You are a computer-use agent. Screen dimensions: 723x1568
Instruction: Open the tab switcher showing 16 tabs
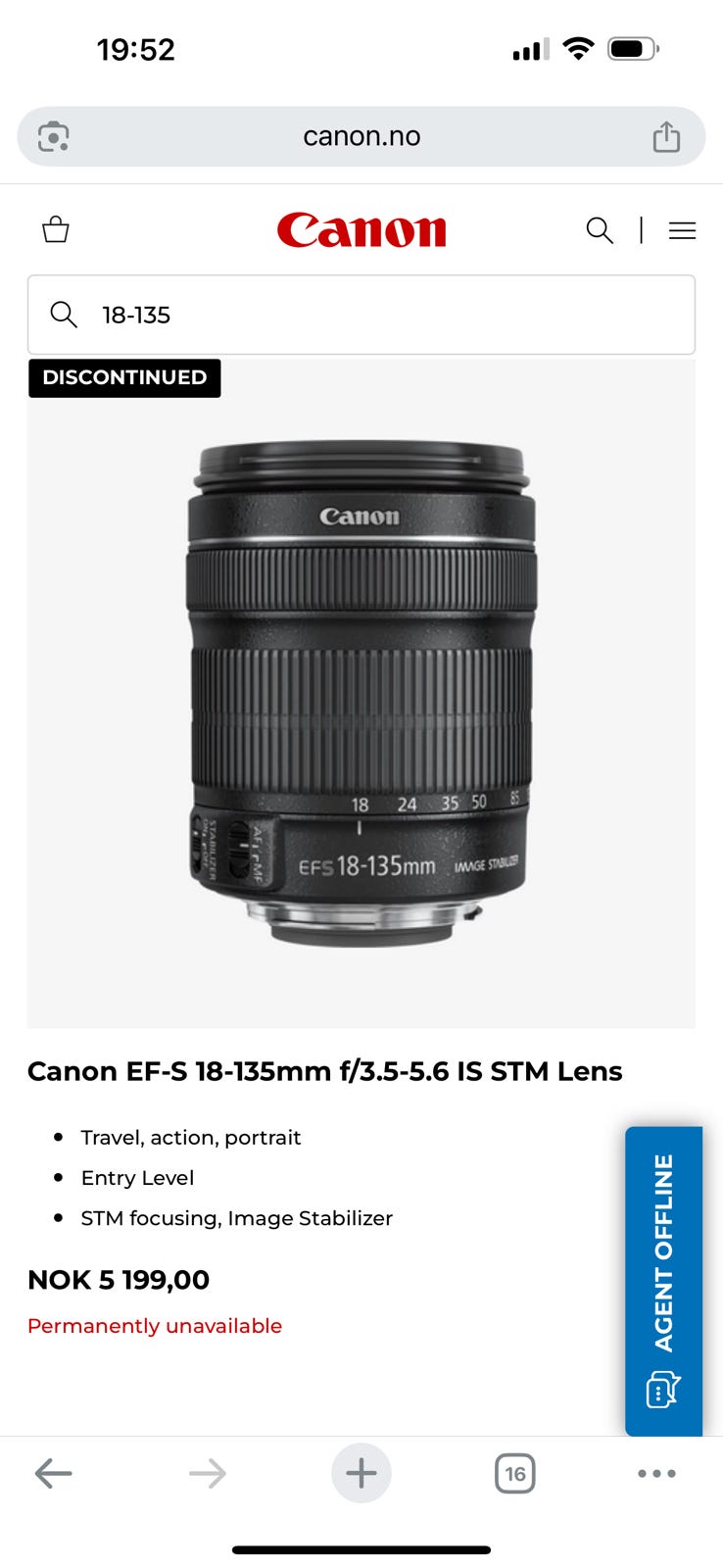515,1473
